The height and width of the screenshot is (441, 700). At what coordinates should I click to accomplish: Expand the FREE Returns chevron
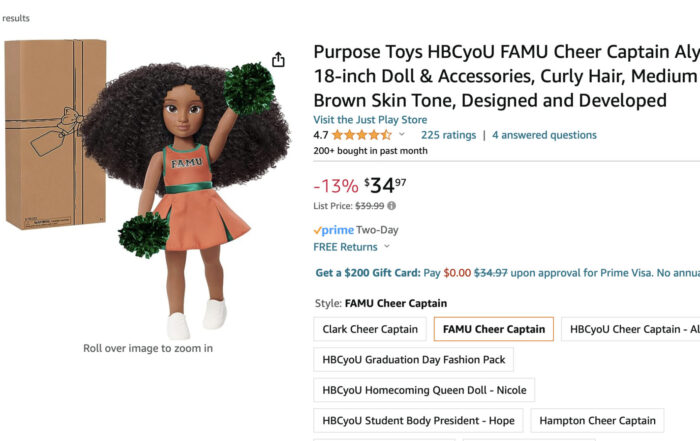tap(387, 247)
